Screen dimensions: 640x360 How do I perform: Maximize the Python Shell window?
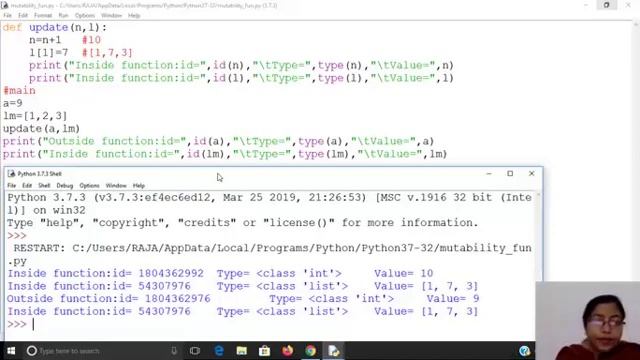pyautogui.click(x=510, y=174)
